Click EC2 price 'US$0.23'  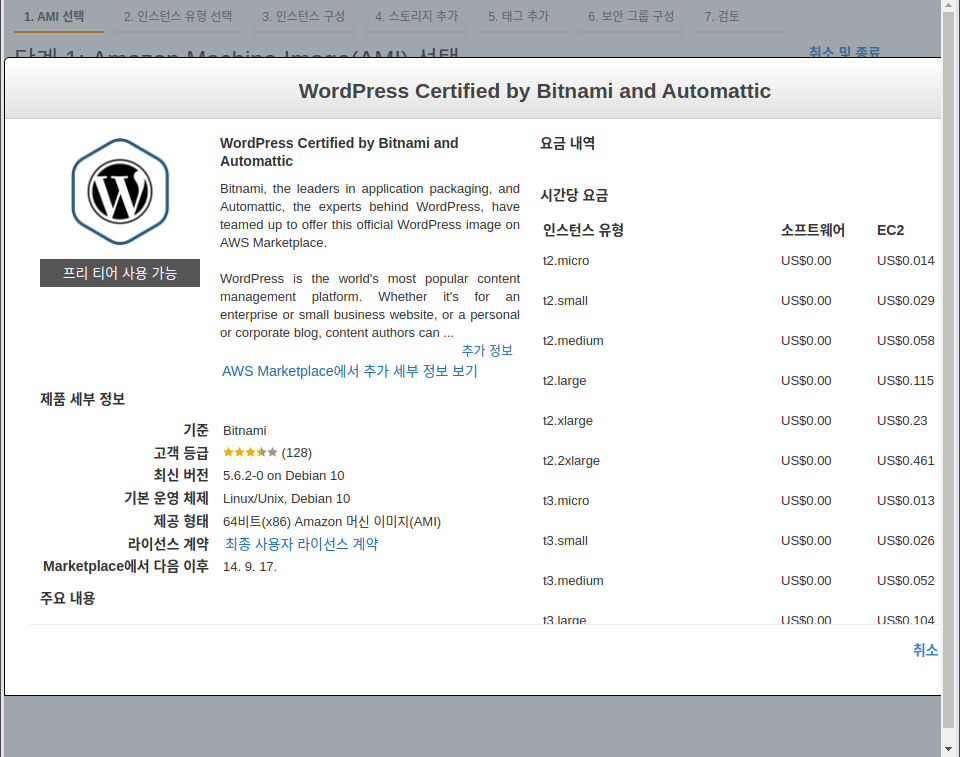(x=902, y=421)
